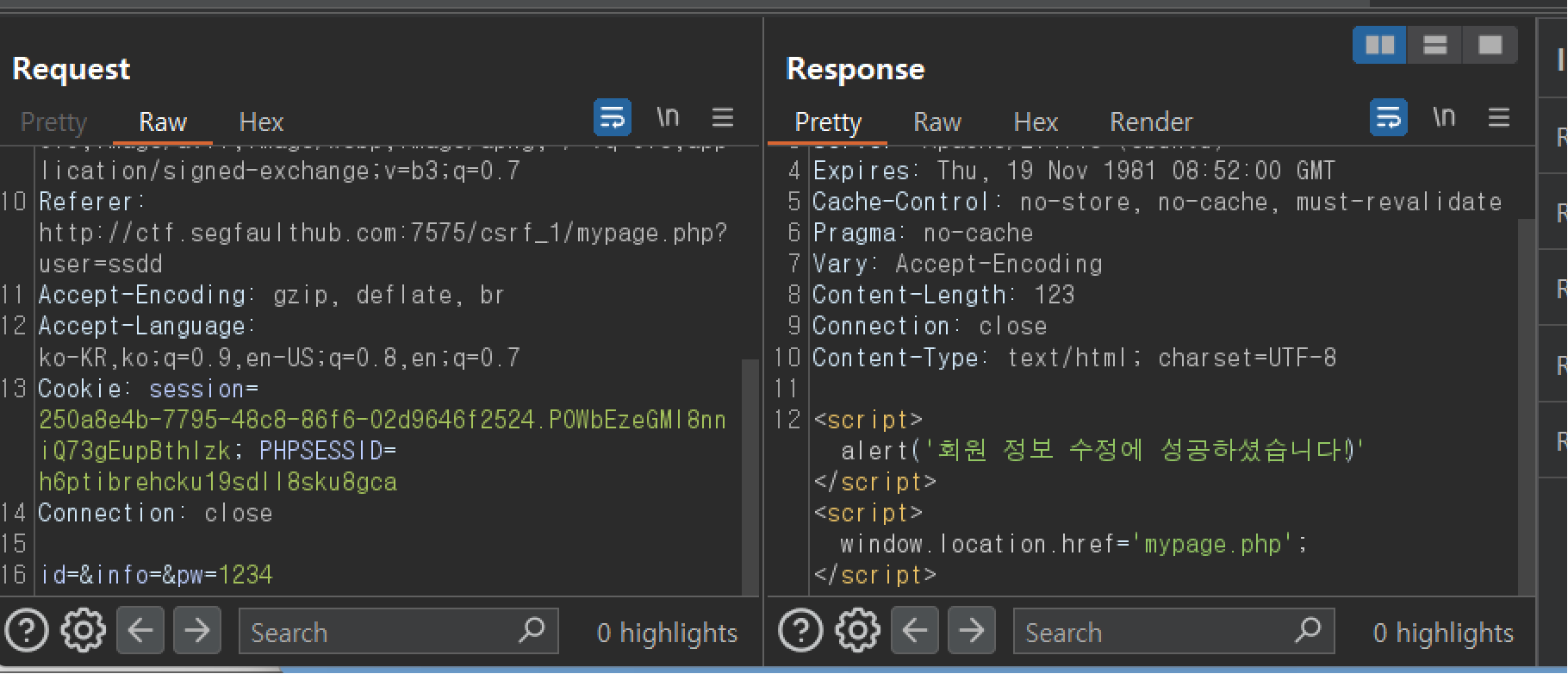Screen dimensions: 1568x674
Task: Toggle non-printable characters in Request panel
Action: point(668,117)
